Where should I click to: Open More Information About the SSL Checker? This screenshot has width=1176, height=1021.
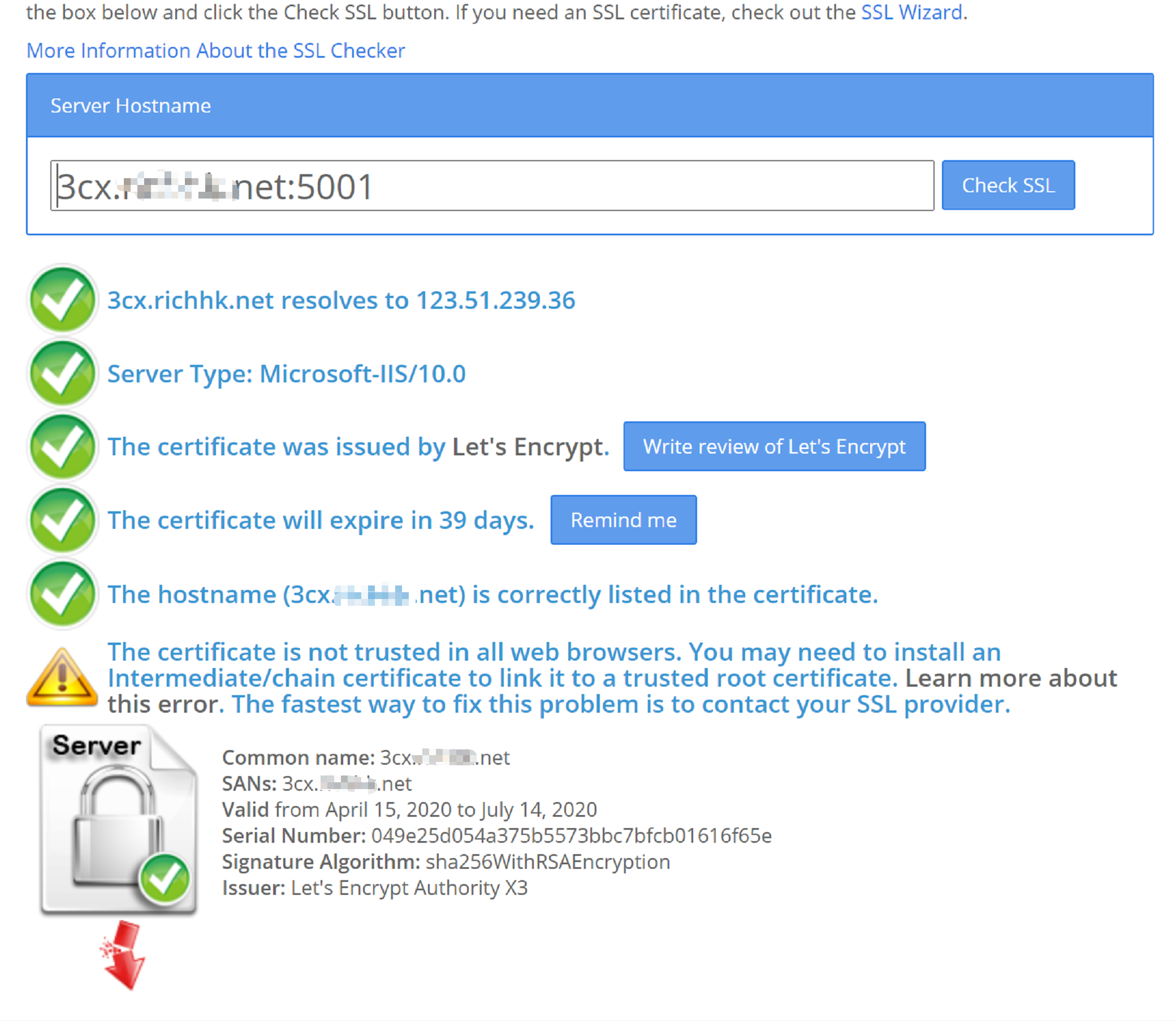click(x=216, y=51)
